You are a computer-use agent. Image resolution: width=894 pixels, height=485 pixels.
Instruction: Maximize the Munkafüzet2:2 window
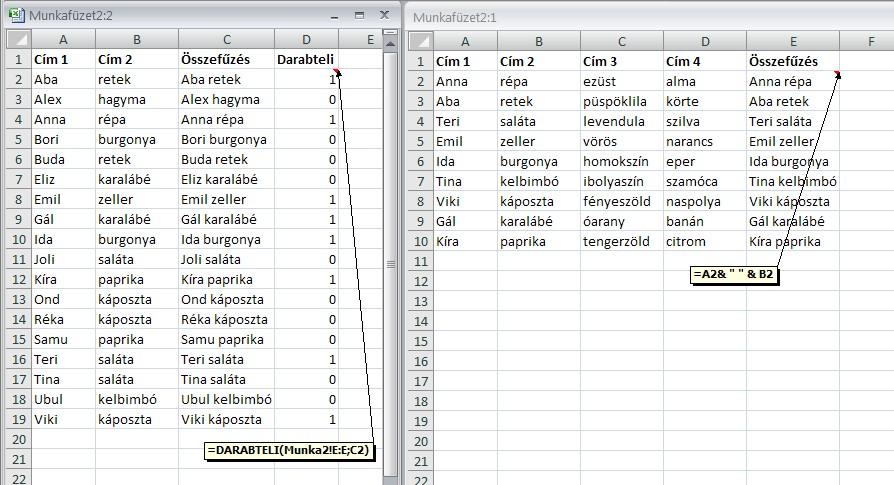(x=359, y=15)
